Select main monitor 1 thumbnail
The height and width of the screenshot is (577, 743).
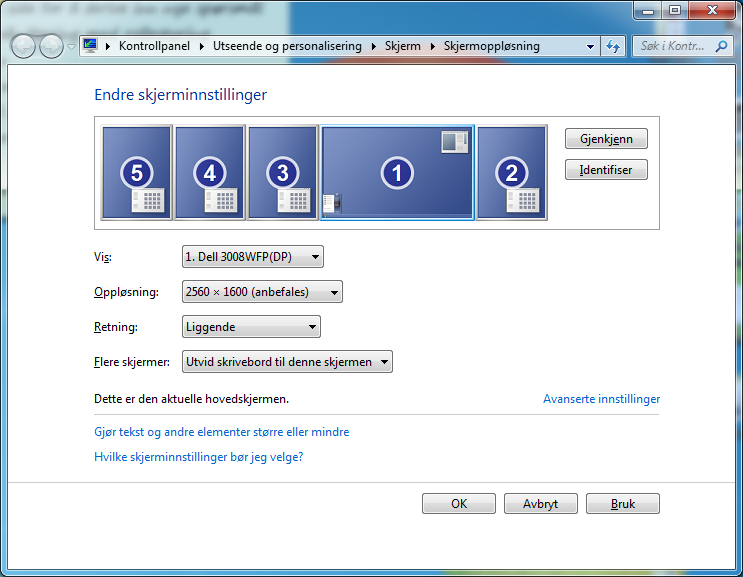pyautogui.click(x=397, y=172)
